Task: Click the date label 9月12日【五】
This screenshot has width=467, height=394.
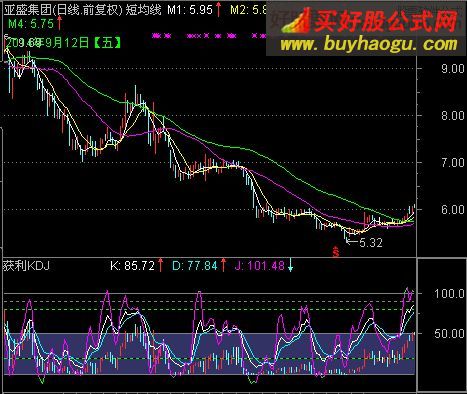Action: pos(82,43)
